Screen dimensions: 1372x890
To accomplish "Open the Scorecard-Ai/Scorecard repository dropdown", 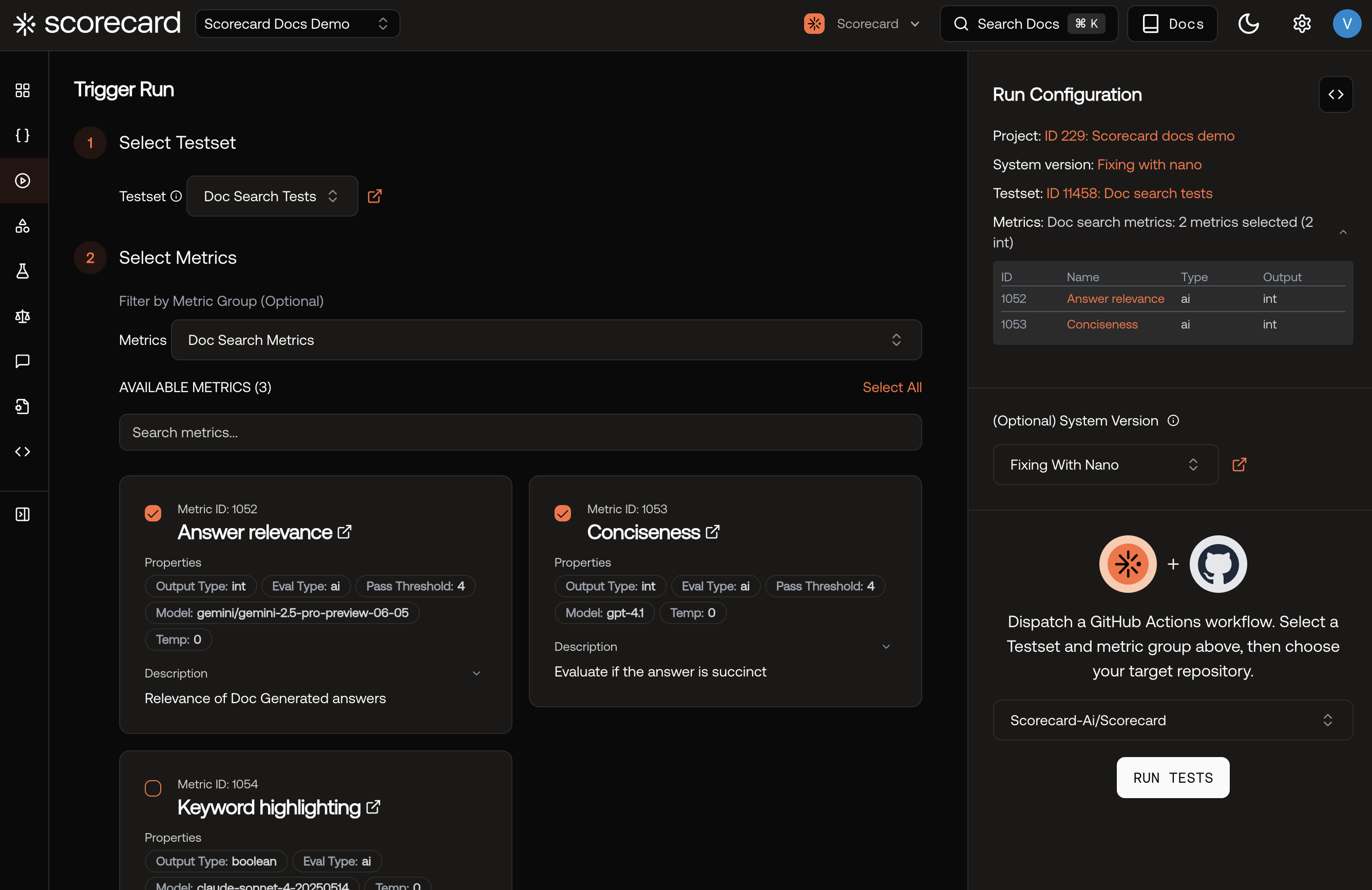I will pos(1172,720).
